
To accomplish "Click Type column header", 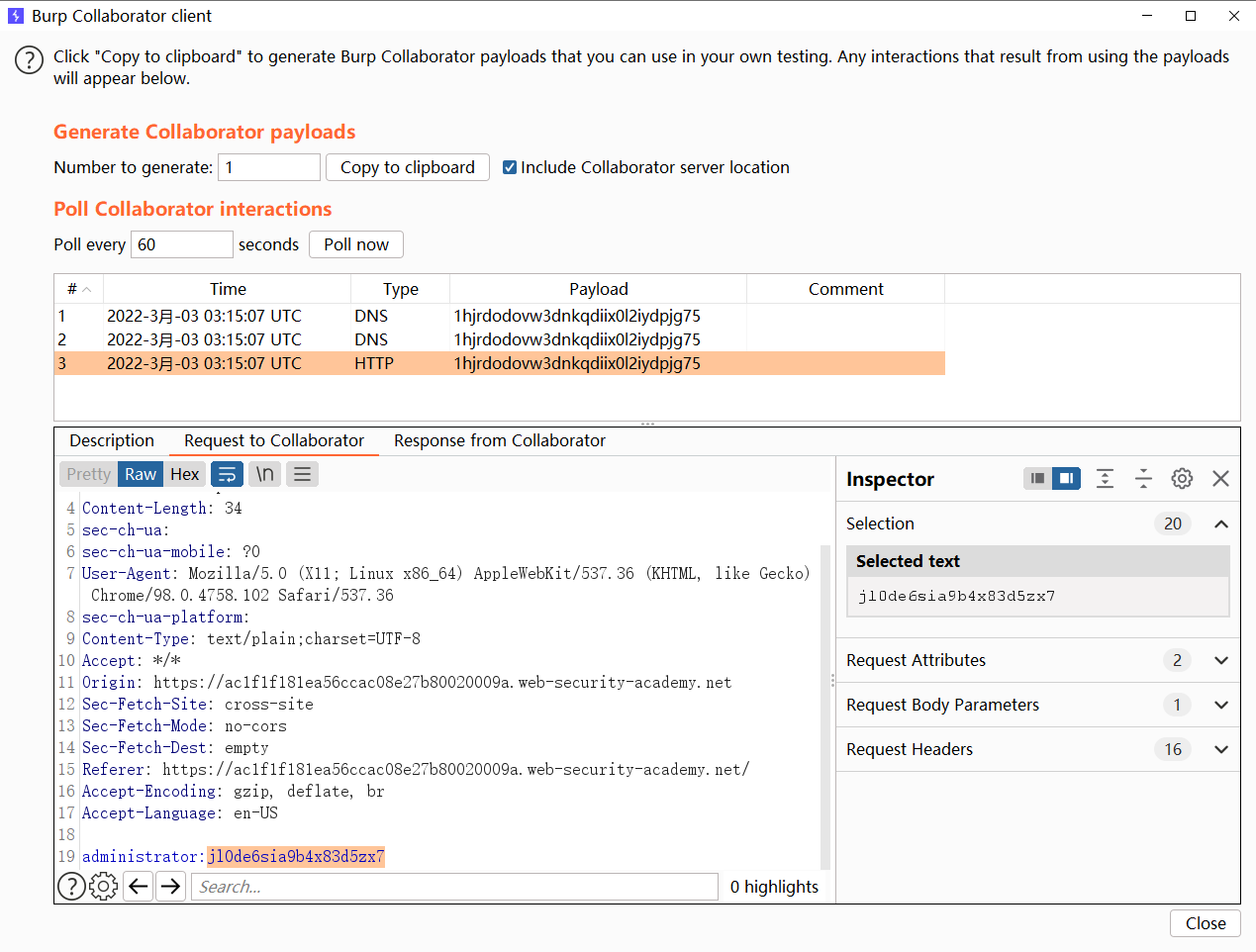I will [401, 289].
